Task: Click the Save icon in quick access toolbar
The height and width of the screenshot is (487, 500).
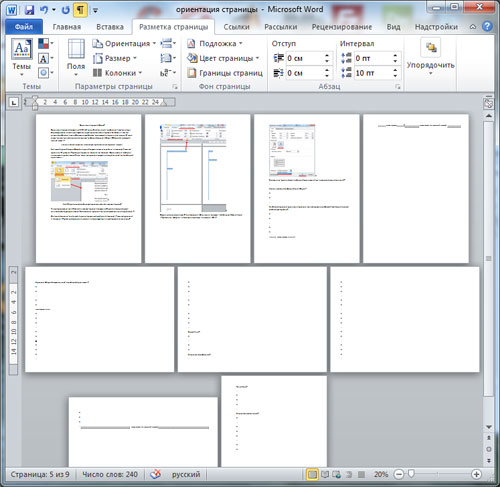Action: click(x=29, y=10)
